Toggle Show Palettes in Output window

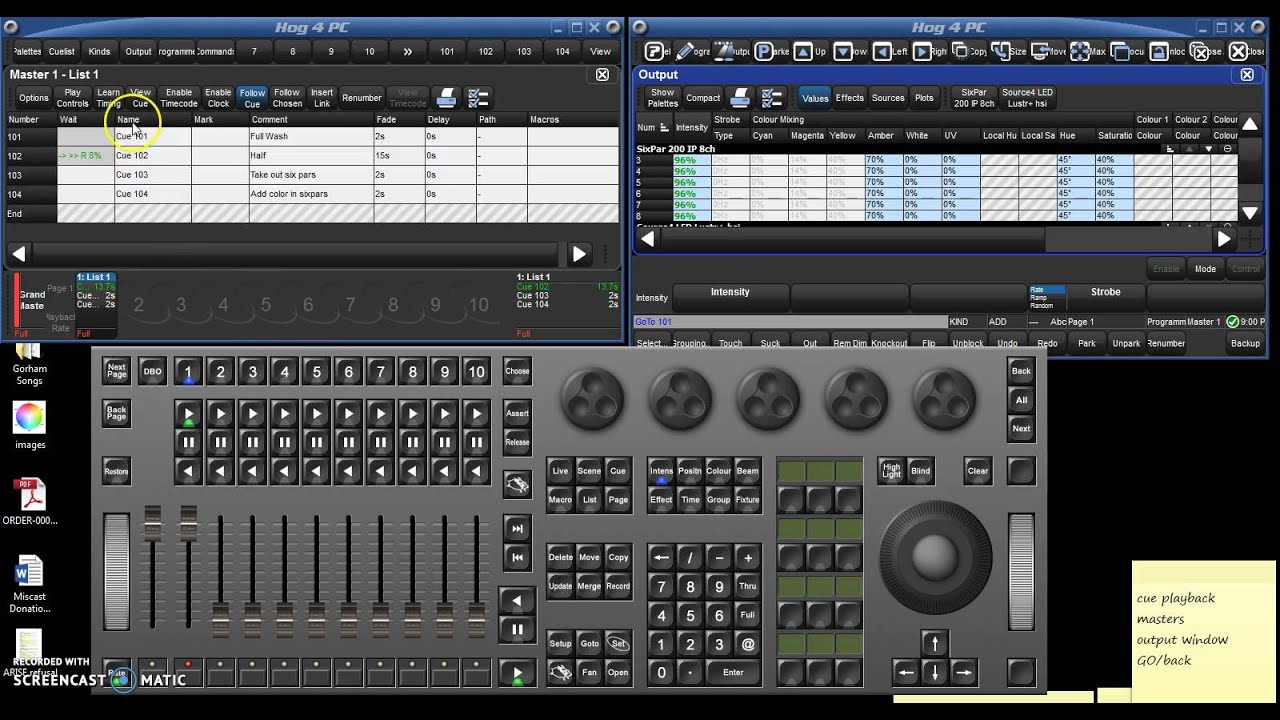[x=662, y=97]
